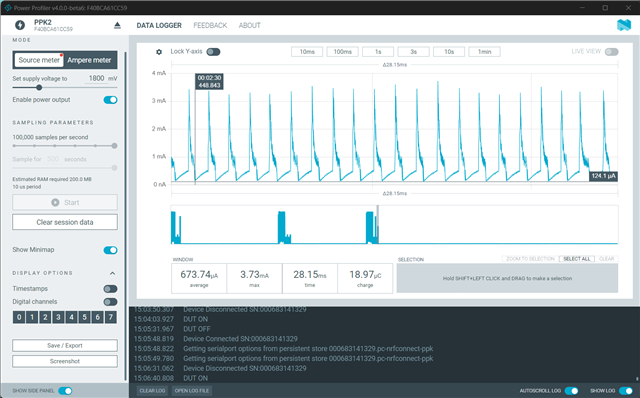
Task: Toggle Show Log switch
Action: tap(626, 391)
